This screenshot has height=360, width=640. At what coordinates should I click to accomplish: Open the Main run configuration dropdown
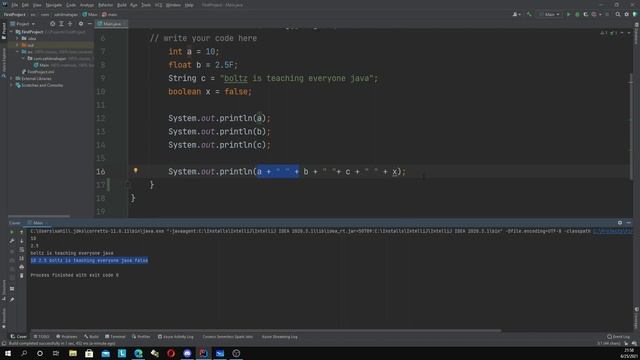[549, 14]
